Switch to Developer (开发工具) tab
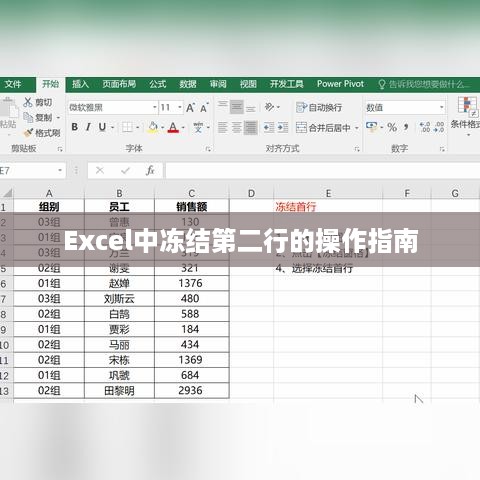The width and height of the screenshot is (480, 480). point(287,84)
